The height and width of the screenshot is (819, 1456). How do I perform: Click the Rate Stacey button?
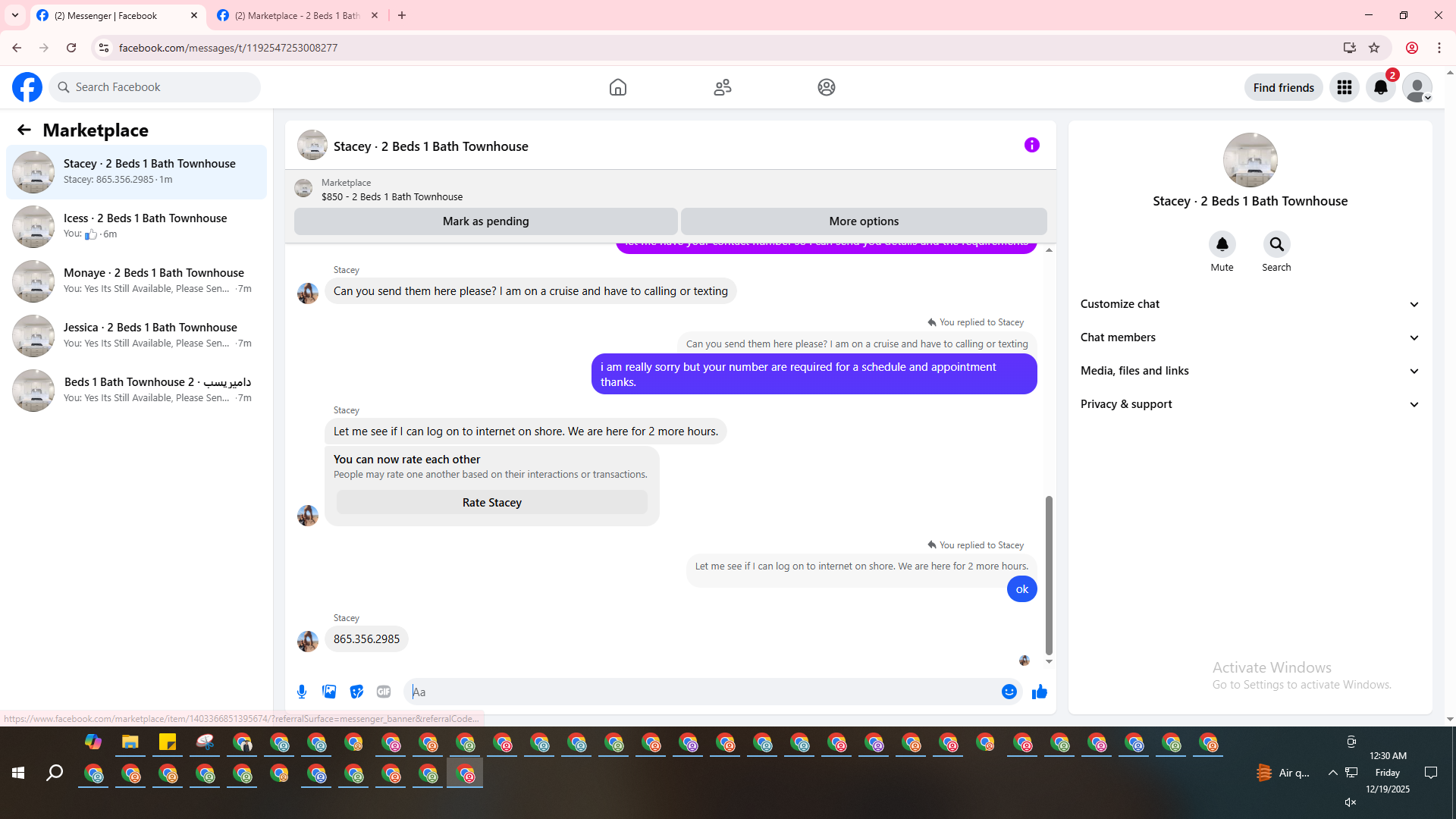point(491,503)
